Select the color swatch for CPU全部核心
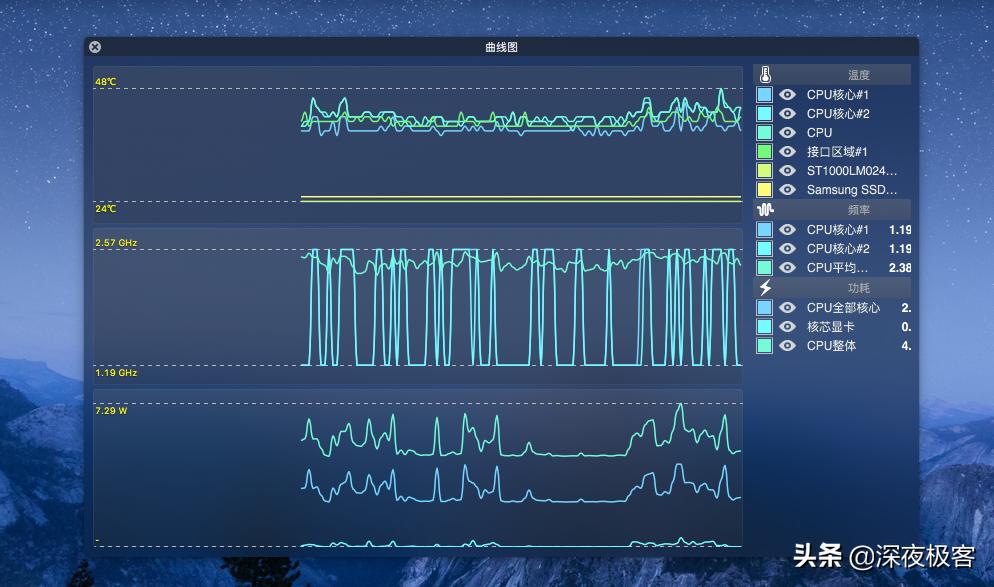The image size is (994, 587). (766, 306)
